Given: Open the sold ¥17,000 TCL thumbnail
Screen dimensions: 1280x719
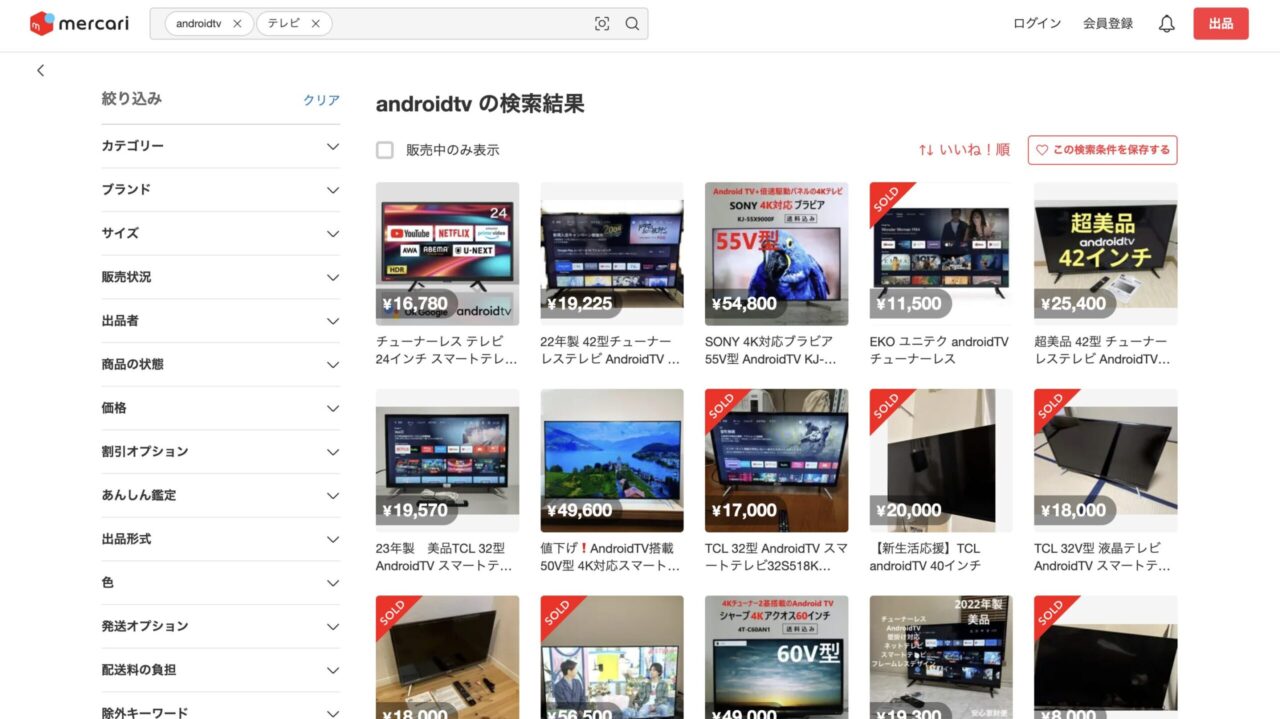Looking at the screenshot, I should click(776, 461).
